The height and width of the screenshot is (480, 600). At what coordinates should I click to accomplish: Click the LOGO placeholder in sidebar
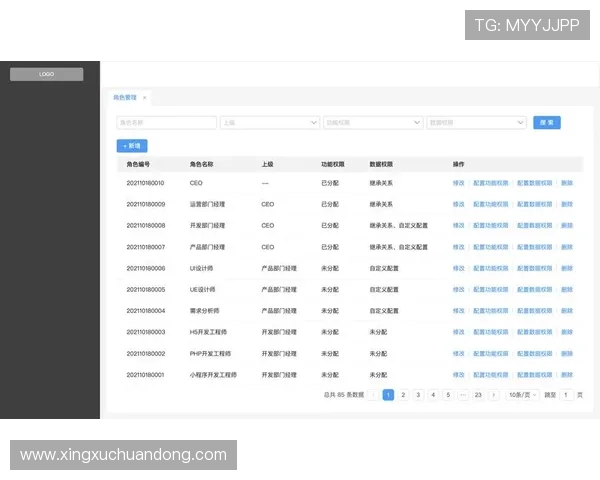coord(47,74)
